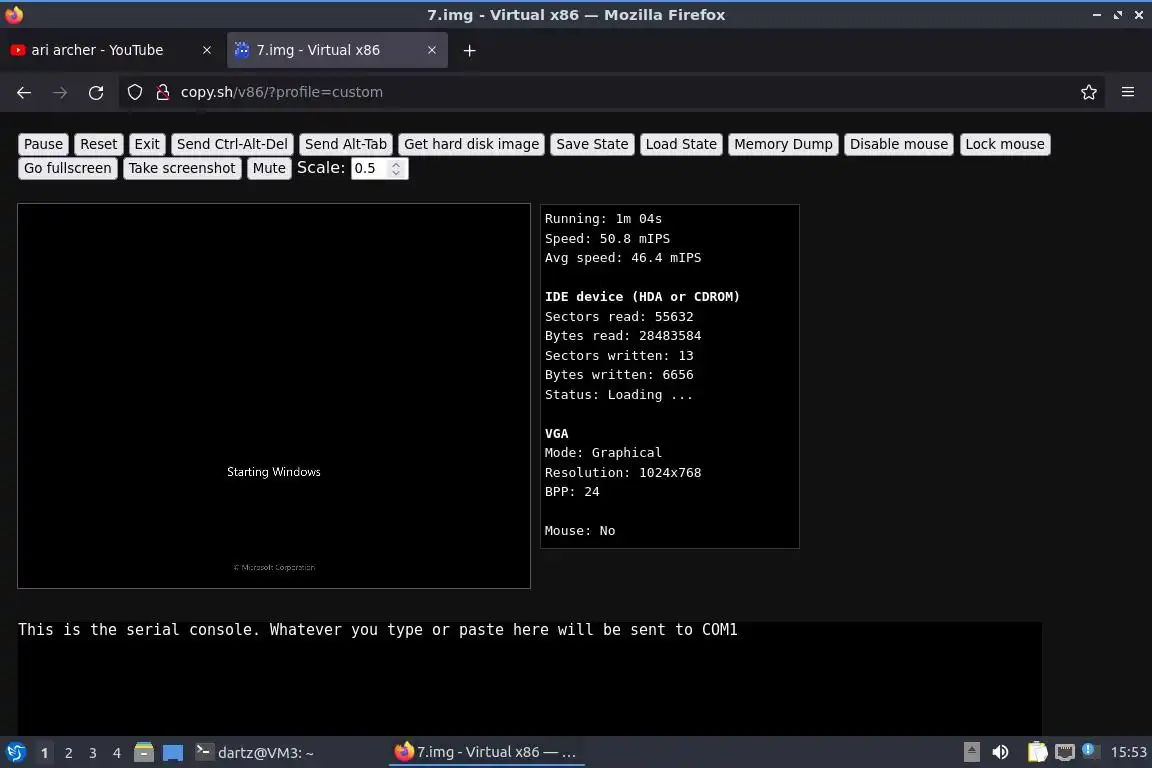Viewport: 1152px width, 768px height.
Task: Switch to workspace 3
Action: pos(93,753)
